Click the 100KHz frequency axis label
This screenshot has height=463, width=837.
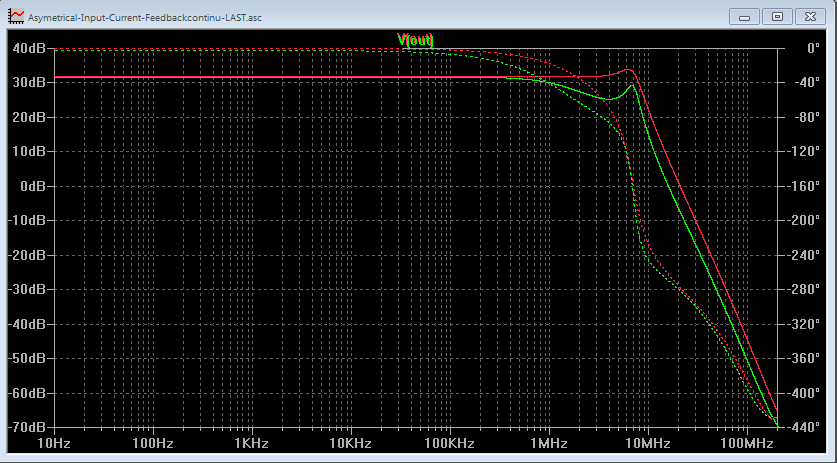(x=449, y=443)
